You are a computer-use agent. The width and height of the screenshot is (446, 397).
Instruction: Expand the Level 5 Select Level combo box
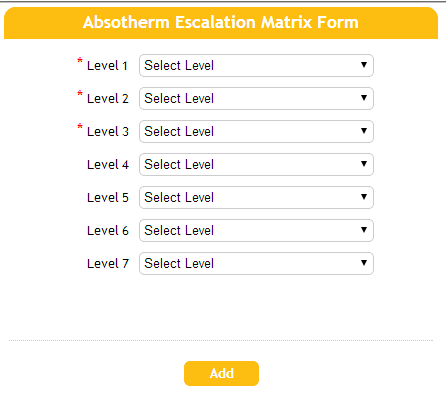(256, 198)
